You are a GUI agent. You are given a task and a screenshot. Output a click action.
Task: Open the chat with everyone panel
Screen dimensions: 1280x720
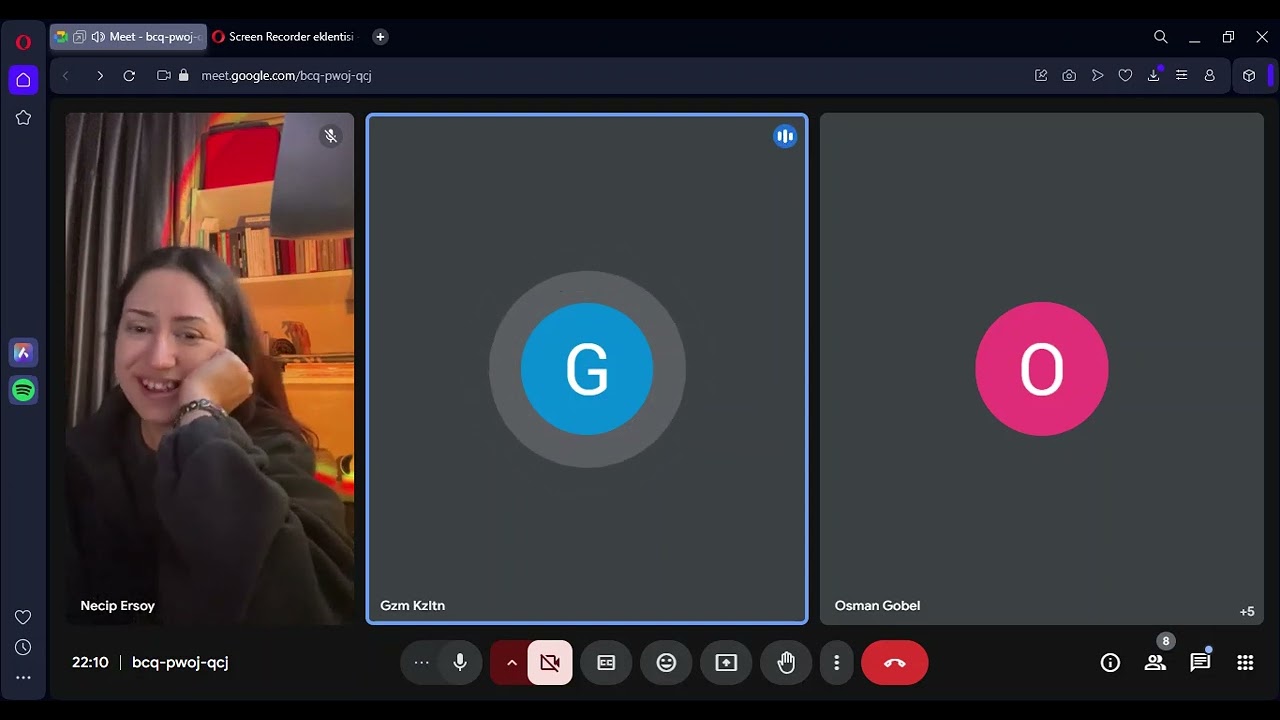1200,662
